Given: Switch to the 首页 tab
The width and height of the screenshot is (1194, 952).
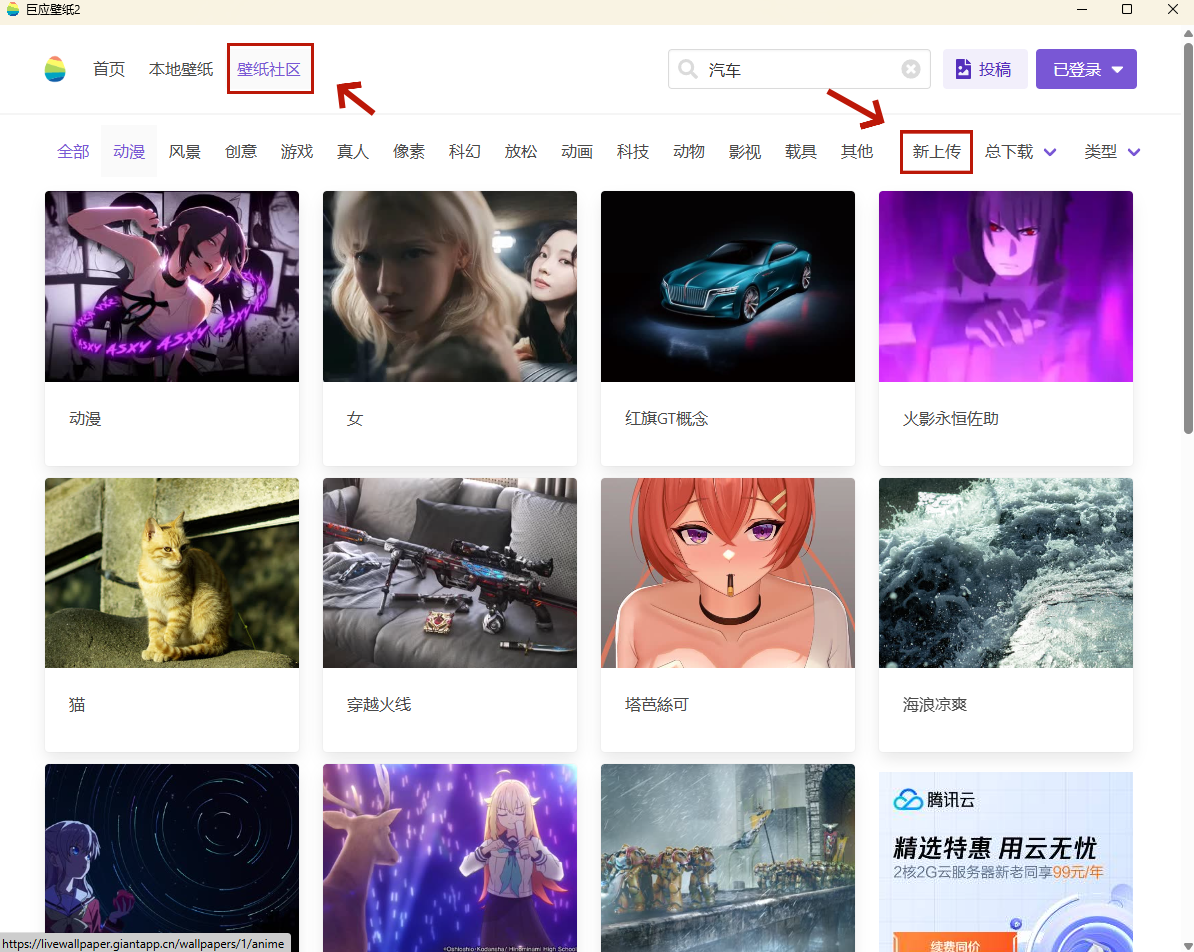Looking at the screenshot, I should point(109,69).
